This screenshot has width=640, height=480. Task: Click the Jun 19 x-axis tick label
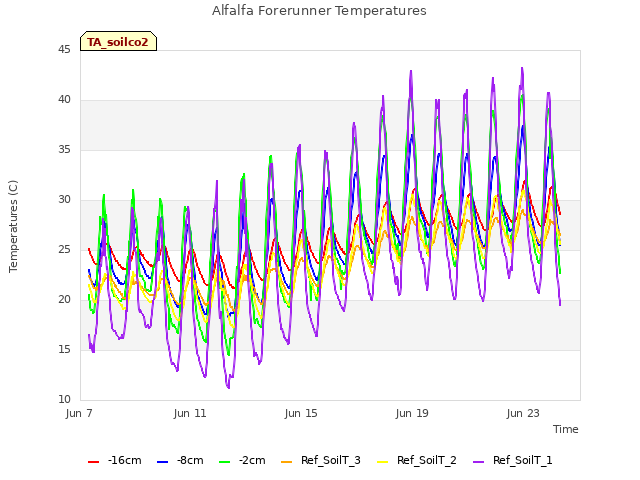coord(412,413)
